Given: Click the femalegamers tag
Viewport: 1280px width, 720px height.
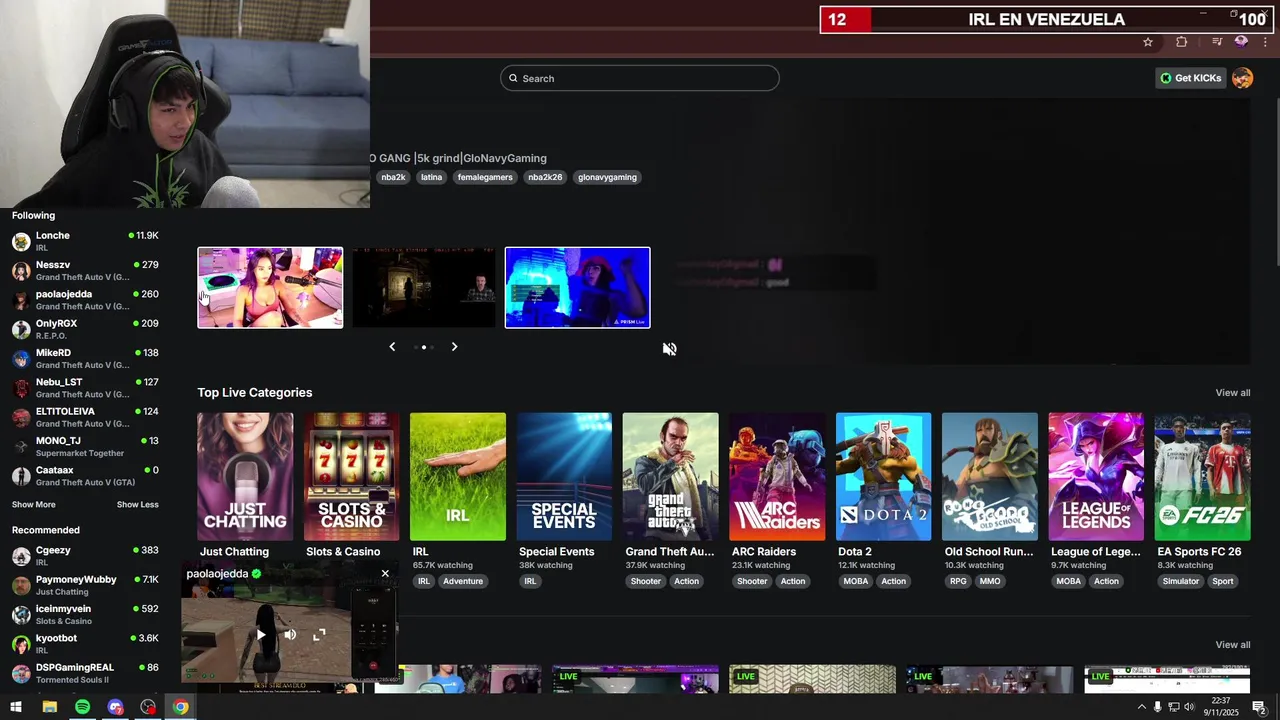Looking at the screenshot, I should point(485,177).
